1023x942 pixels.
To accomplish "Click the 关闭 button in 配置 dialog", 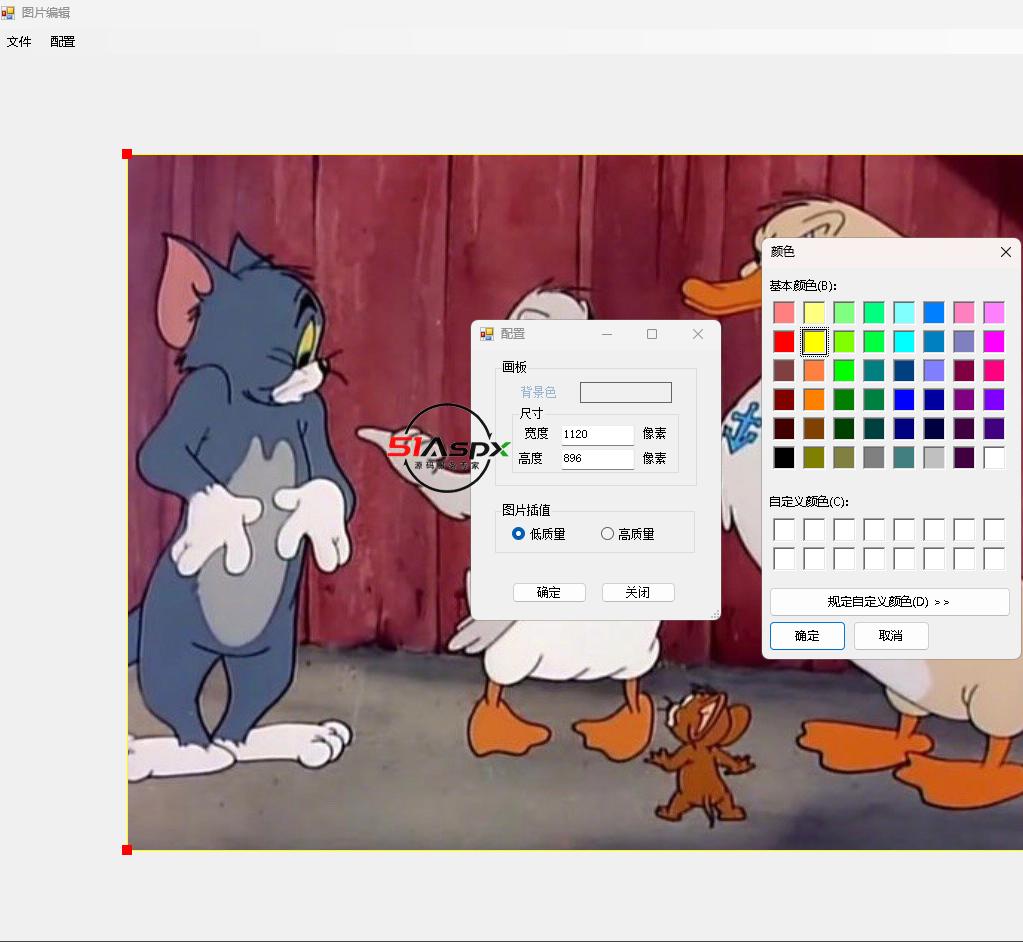I will 637,592.
